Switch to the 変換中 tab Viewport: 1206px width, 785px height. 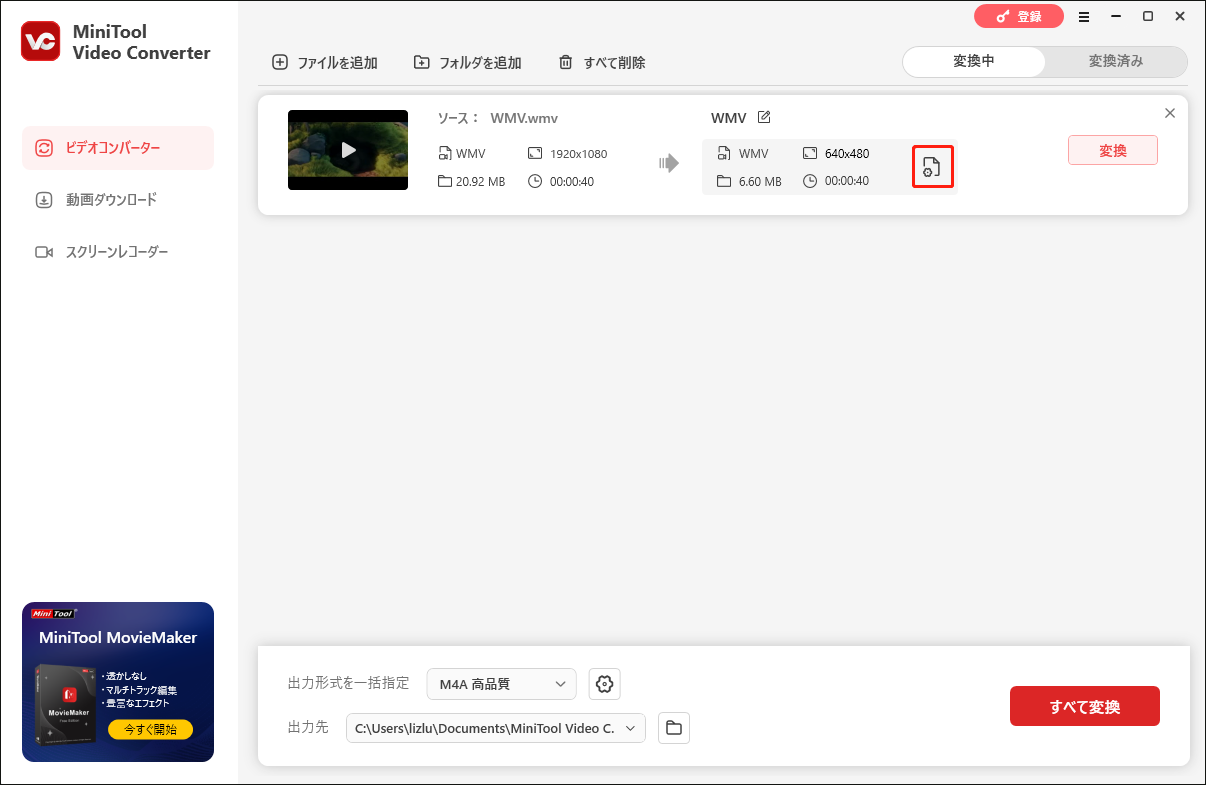[x=974, y=61]
